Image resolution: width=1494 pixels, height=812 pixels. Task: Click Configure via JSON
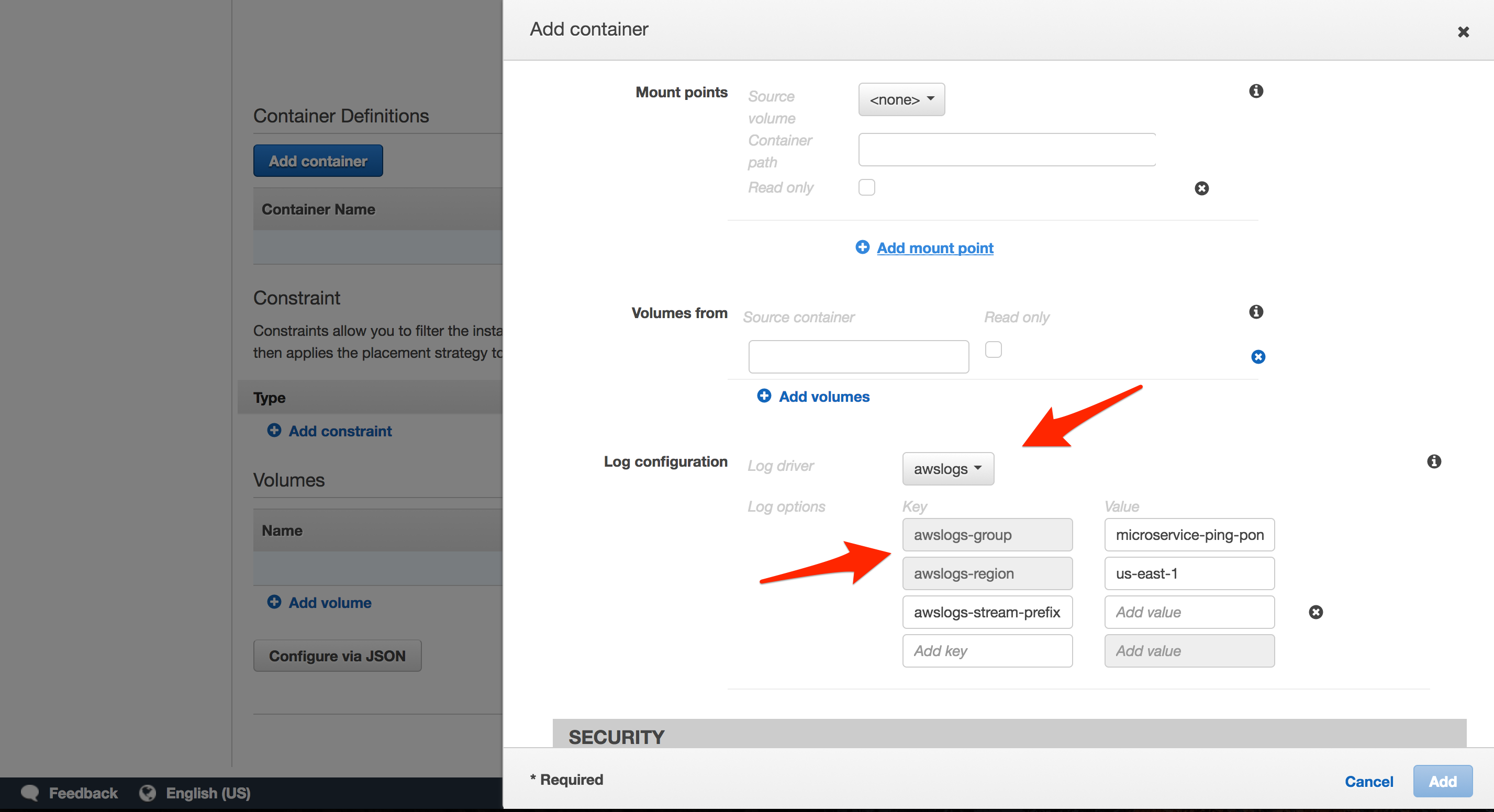click(337, 656)
